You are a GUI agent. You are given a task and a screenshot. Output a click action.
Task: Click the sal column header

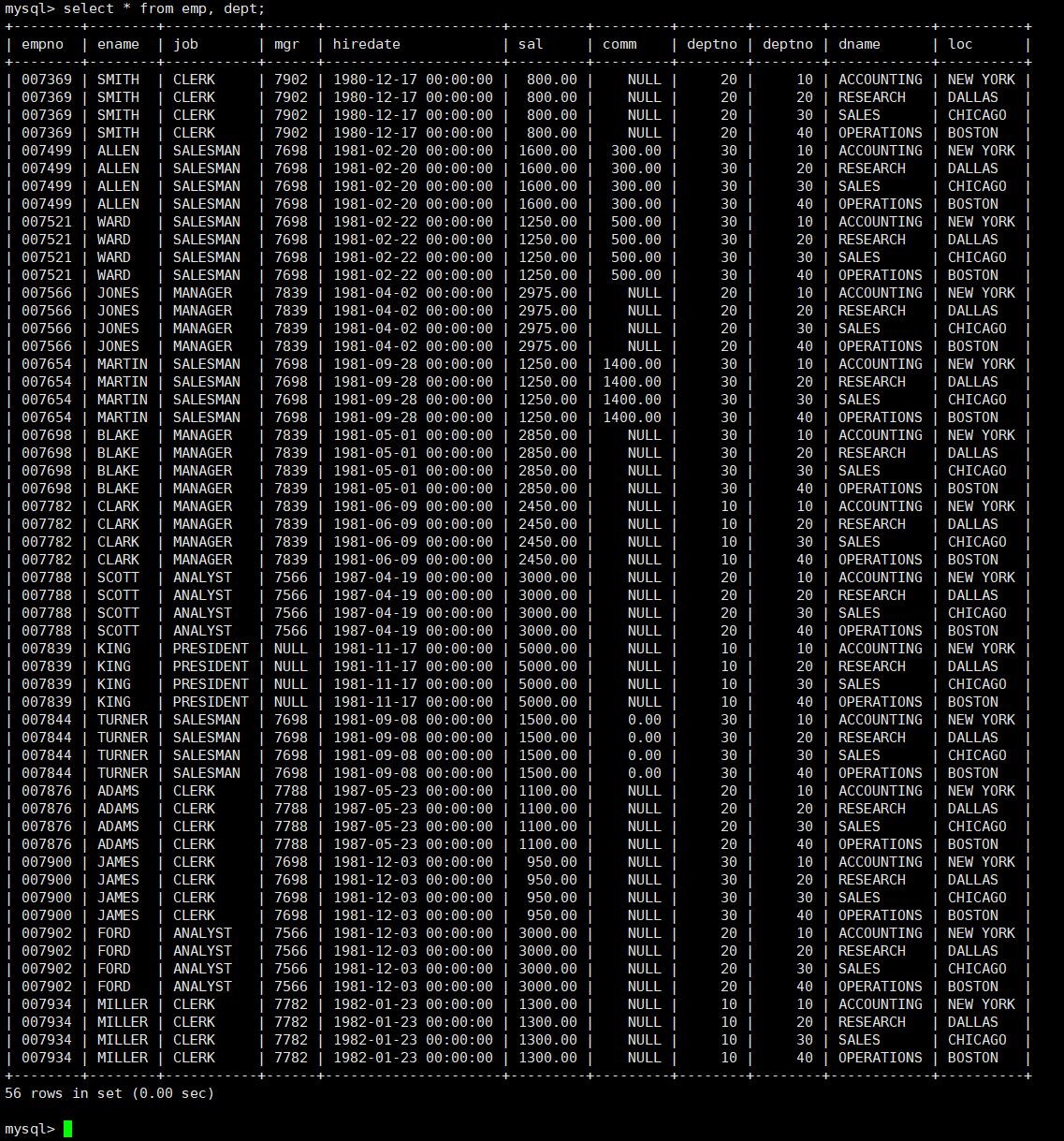531,44
